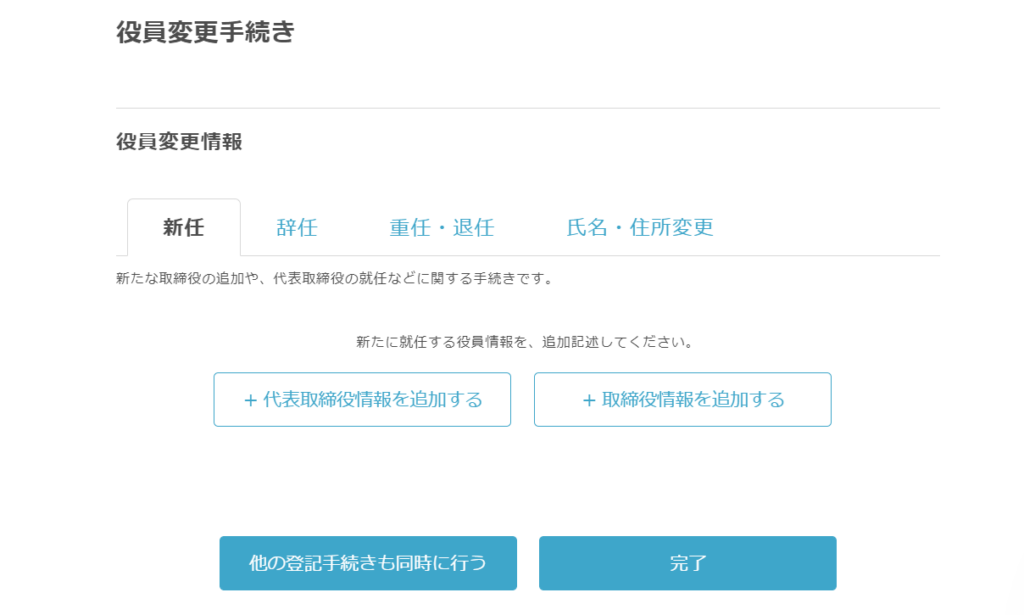Click the 他の登記手続きも同時に行う button
1024x615 pixels.
pos(368,563)
